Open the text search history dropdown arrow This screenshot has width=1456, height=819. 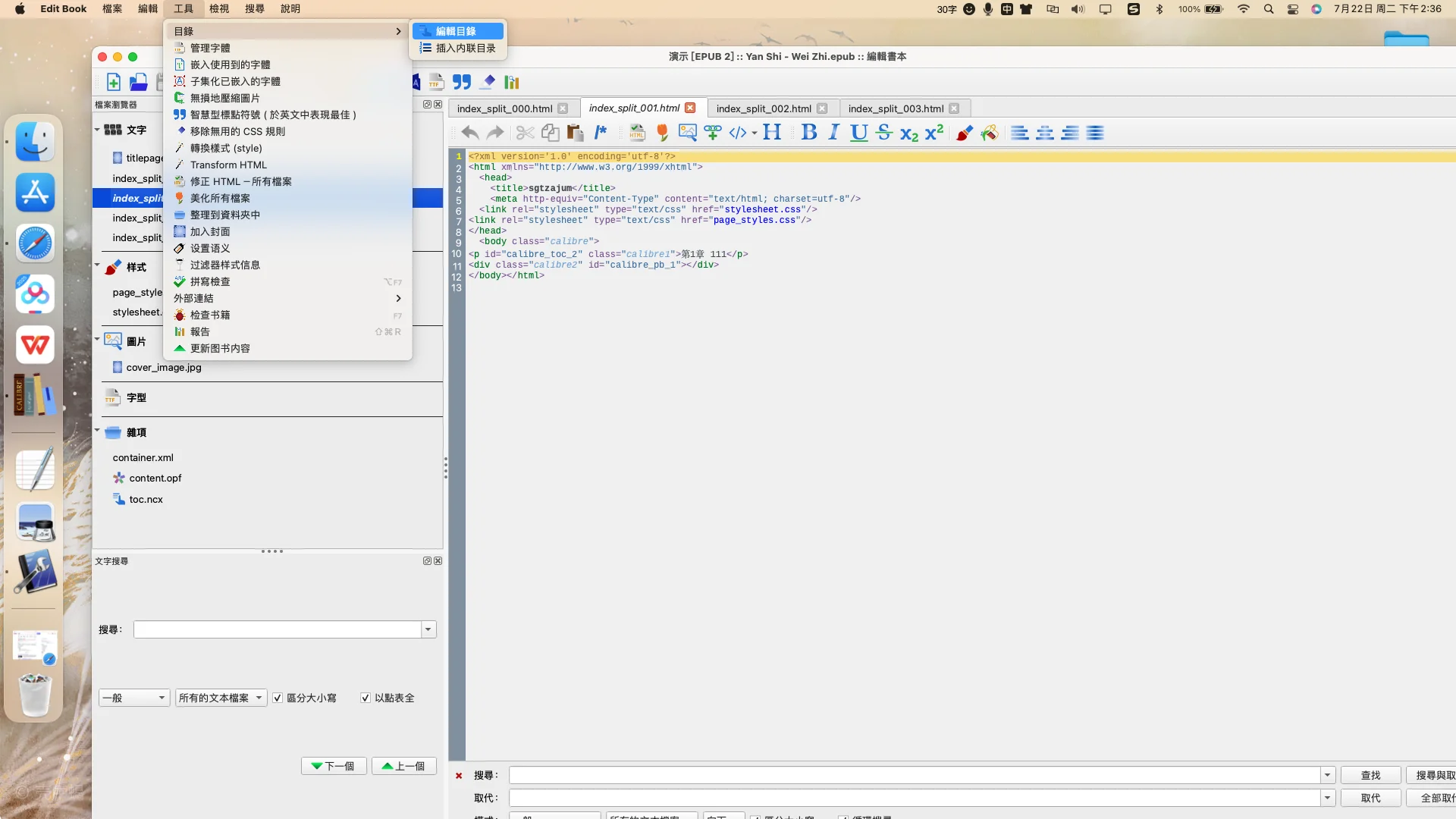click(428, 629)
